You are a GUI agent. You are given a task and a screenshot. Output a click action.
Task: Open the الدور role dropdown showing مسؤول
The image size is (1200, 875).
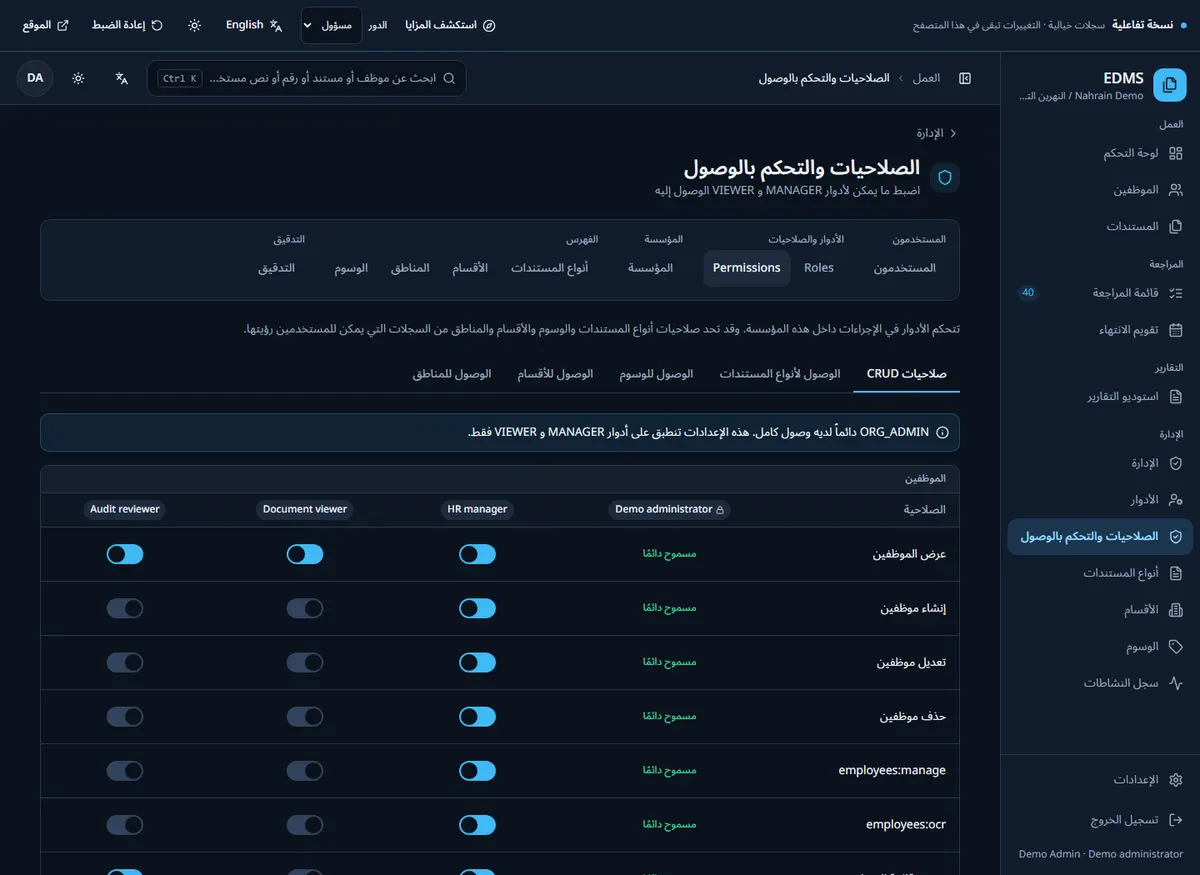(331, 25)
